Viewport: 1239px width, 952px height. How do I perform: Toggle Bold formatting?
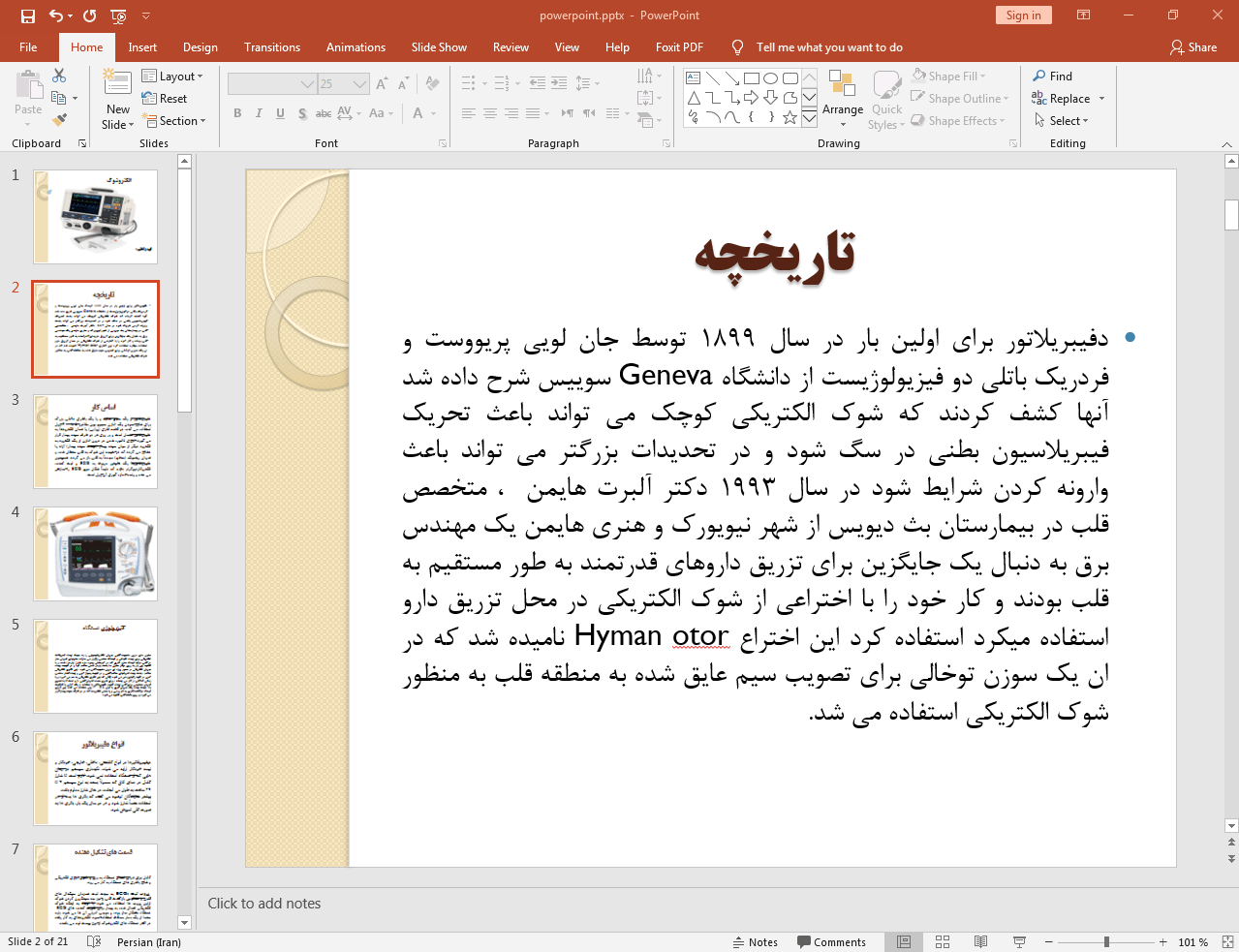click(x=237, y=113)
